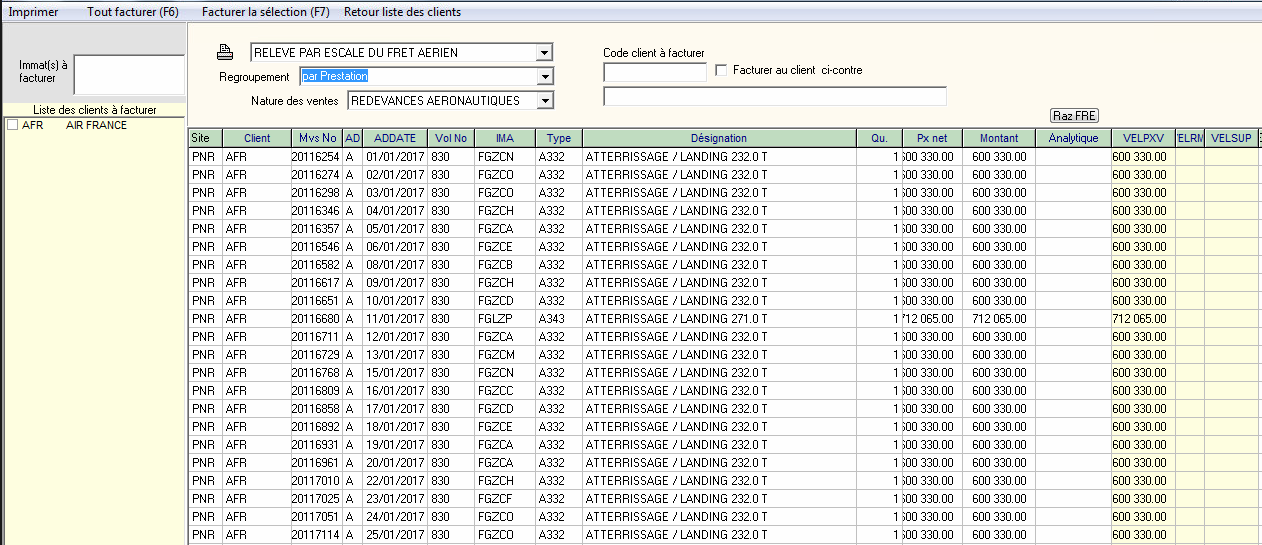Sort by the ADDATE column header
The height and width of the screenshot is (545, 1262).
[394, 138]
